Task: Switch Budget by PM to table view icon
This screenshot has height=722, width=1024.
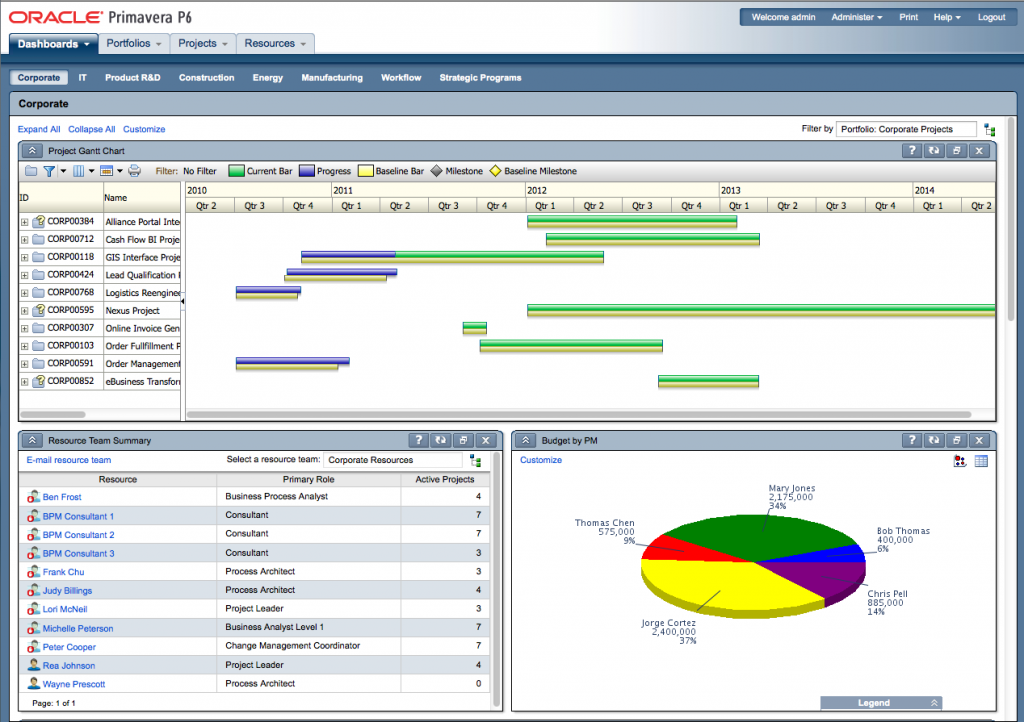Action: tap(981, 460)
